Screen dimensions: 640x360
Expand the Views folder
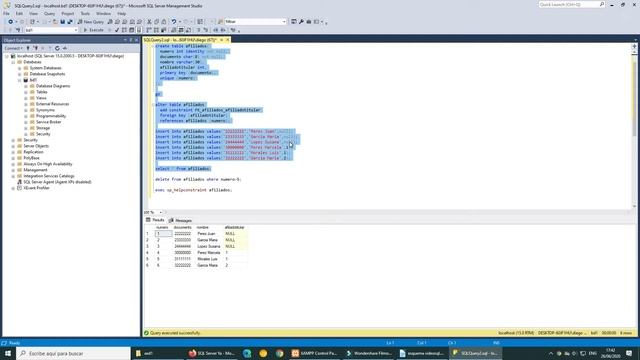[26, 98]
